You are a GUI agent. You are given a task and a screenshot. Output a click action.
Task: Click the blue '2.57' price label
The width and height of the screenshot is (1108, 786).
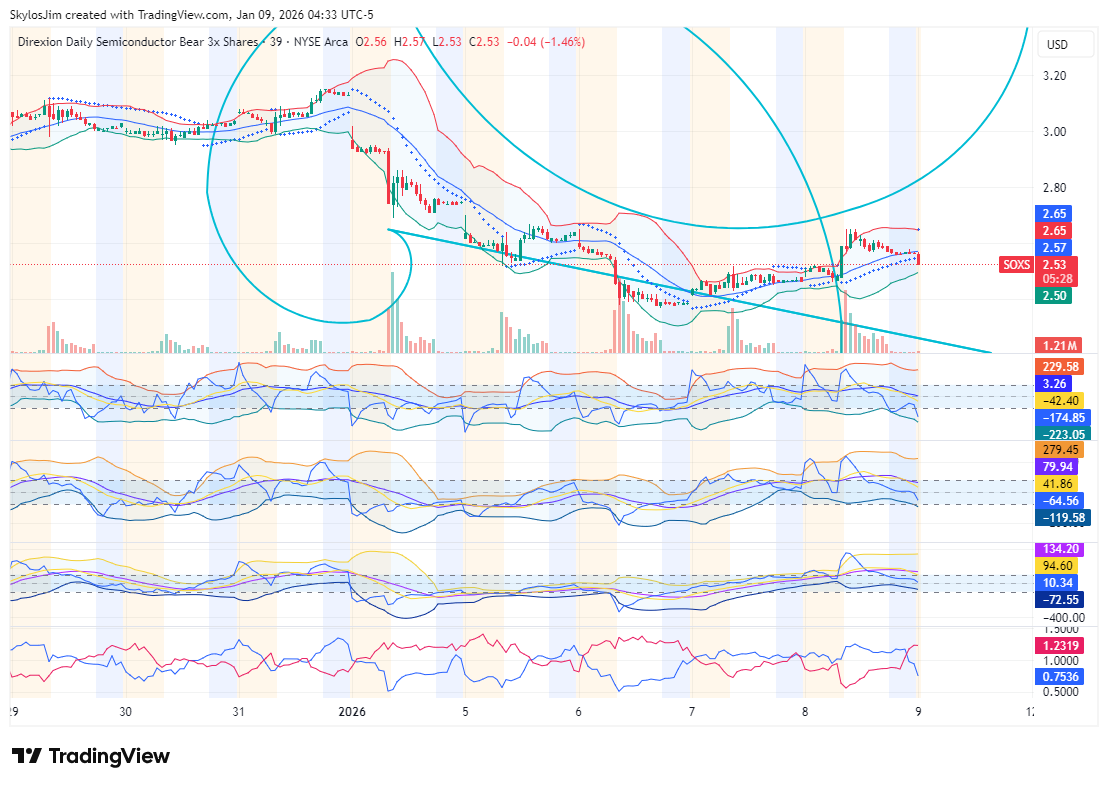coord(1054,247)
